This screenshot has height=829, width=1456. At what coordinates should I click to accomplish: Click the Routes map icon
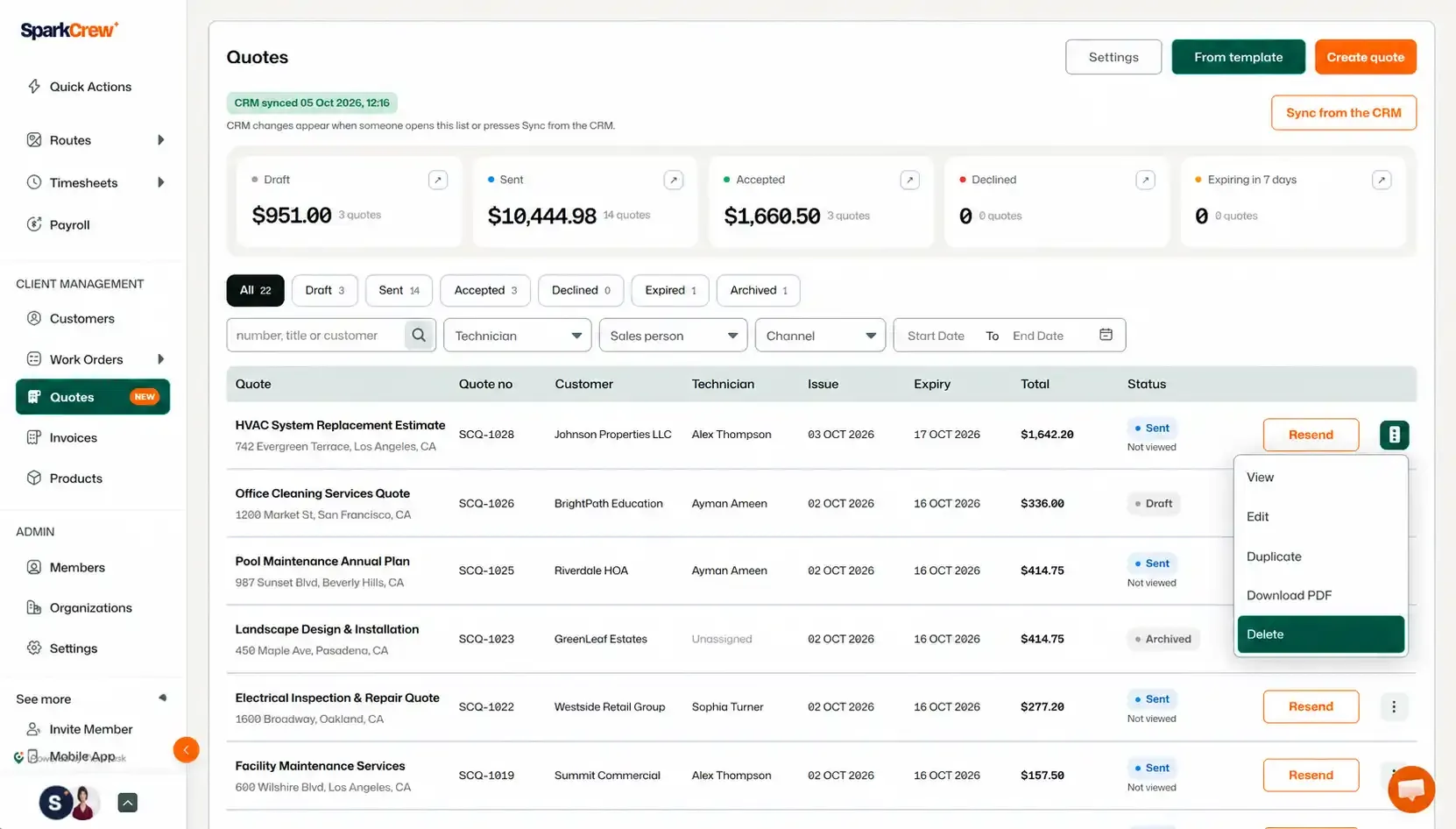tap(34, 140)
